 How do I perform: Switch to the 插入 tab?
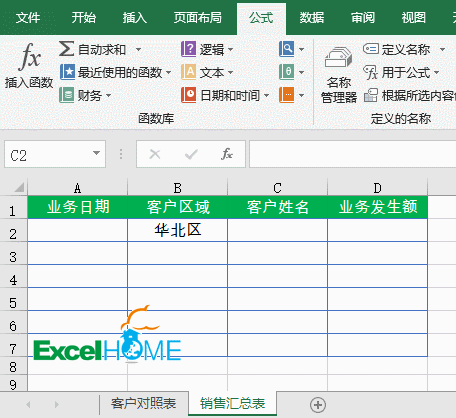(135, 18)
